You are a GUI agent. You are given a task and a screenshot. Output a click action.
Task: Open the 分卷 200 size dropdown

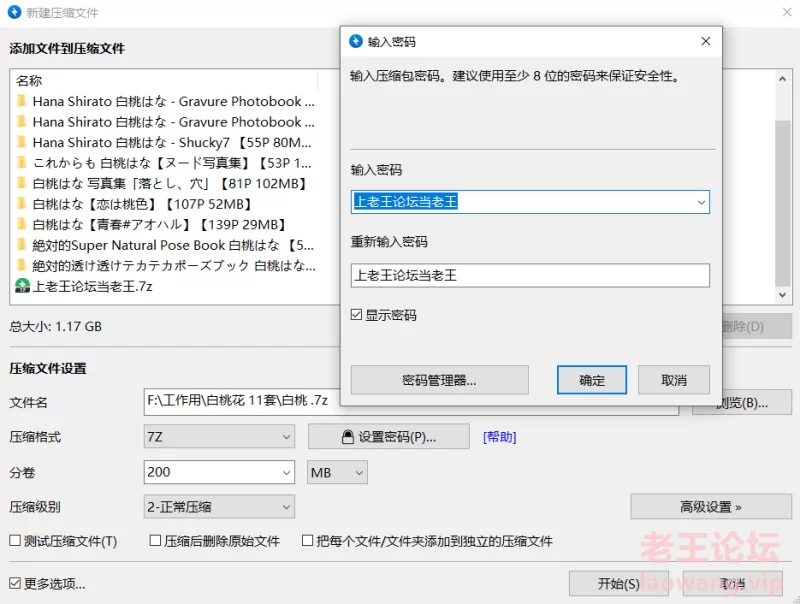coord(286,472)
